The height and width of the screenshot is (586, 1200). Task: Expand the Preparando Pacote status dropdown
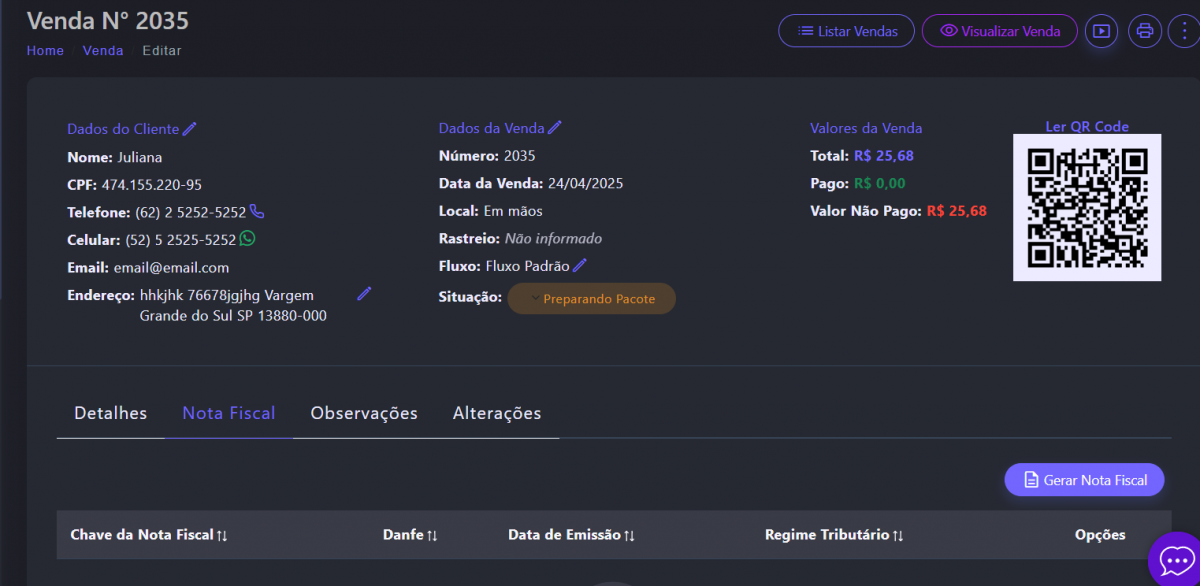[x=591, y=299]
